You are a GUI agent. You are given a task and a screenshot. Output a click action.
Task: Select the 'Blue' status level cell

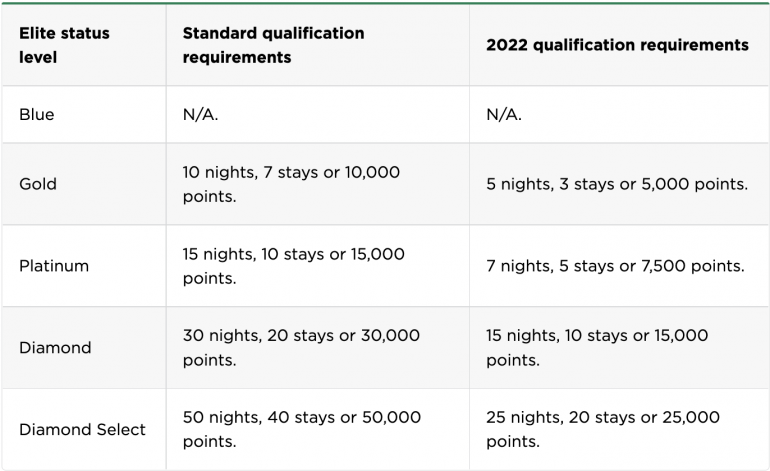(x=37, y=114)
